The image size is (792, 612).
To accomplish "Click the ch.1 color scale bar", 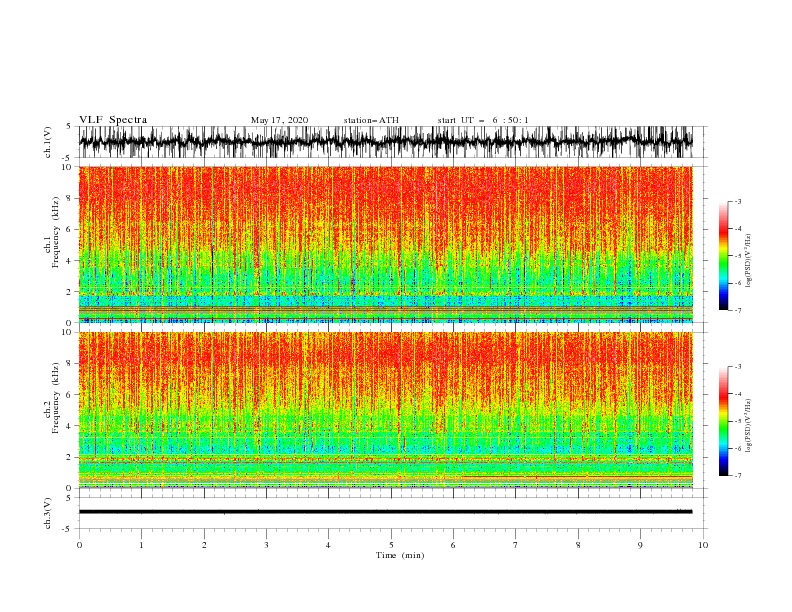I will click(x=724, y=255).
